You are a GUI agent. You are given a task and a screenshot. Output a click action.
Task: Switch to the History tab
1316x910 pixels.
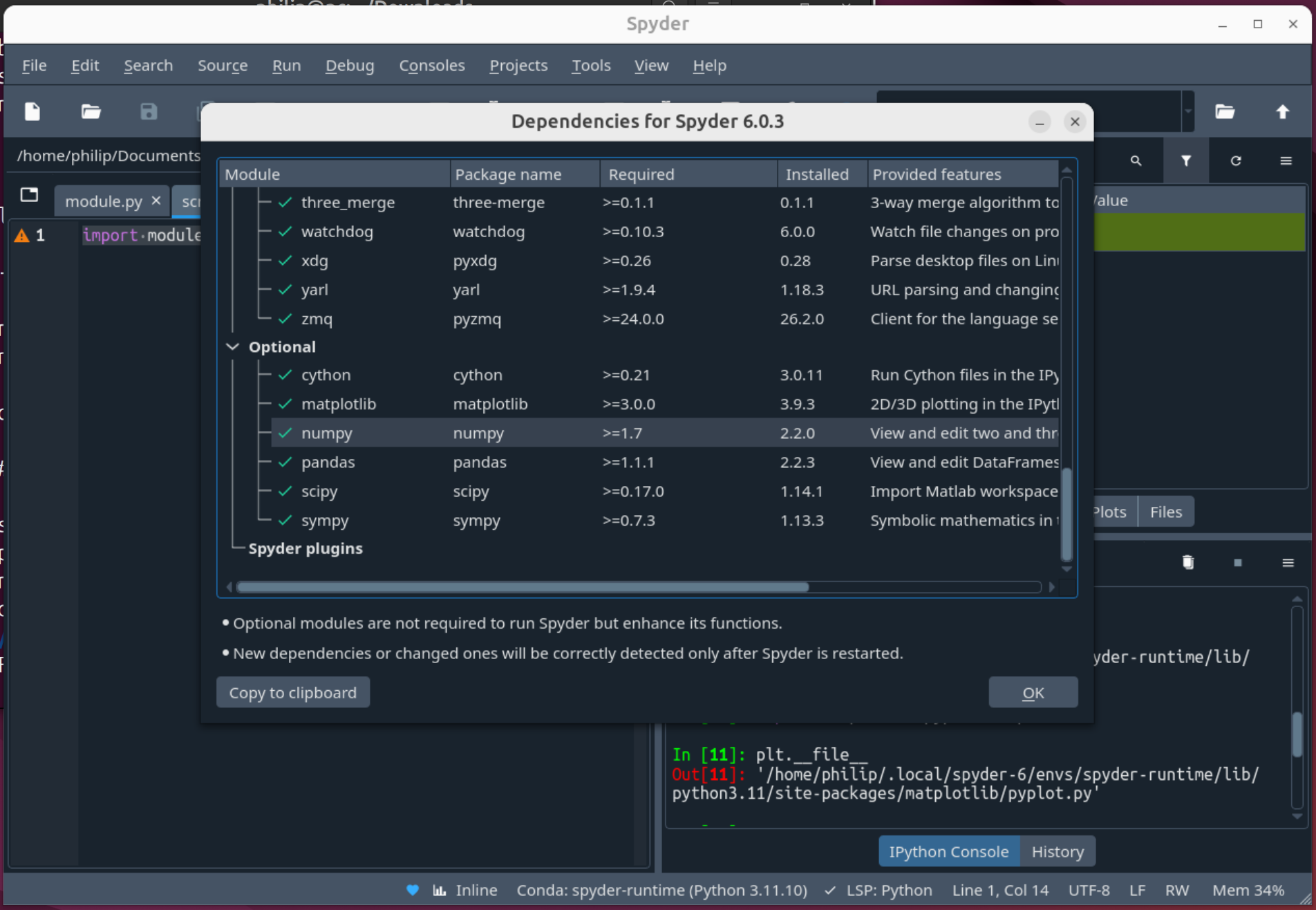coord(1057,851)
